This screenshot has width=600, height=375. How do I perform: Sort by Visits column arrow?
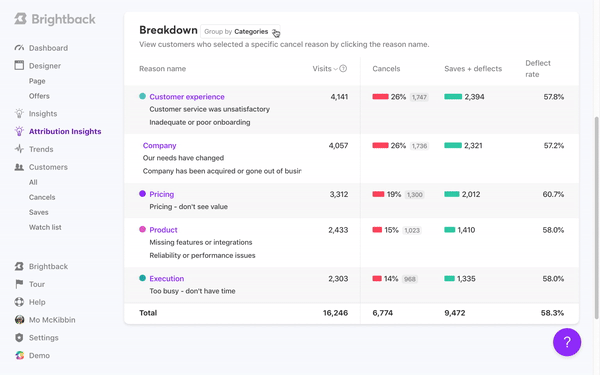pyautogui.click(x=335, y=69)
